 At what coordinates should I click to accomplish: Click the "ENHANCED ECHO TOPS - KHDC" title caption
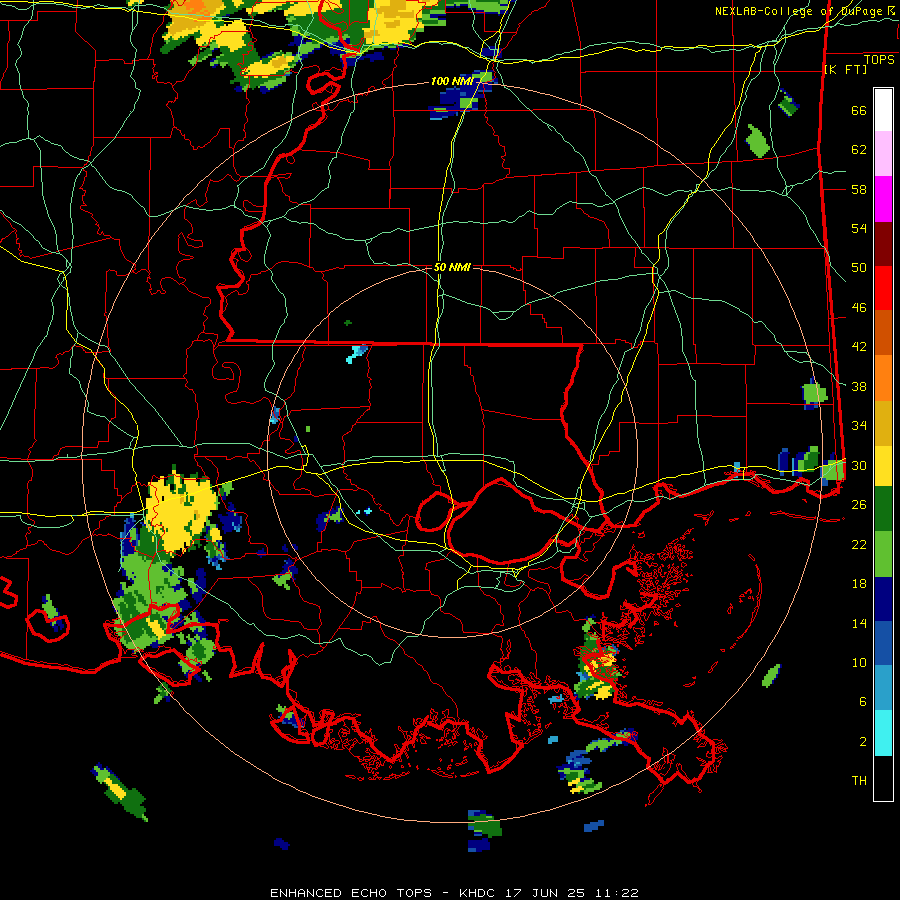[x=385, y=893]
